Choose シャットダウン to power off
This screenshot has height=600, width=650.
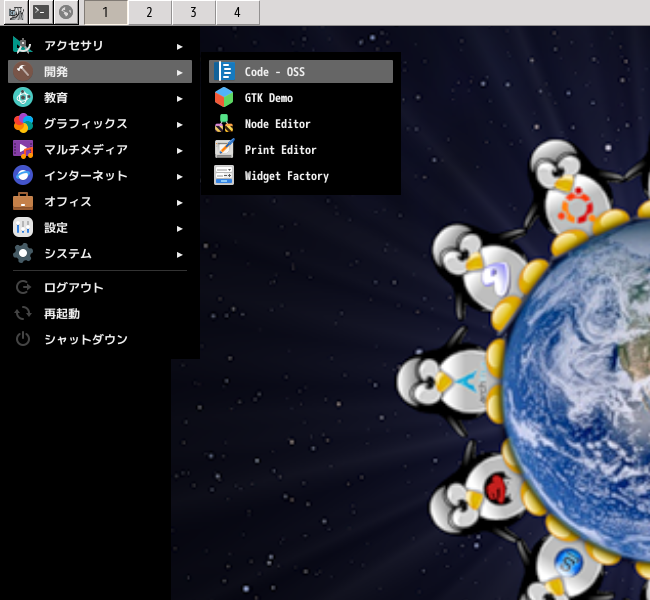[100, 339]
